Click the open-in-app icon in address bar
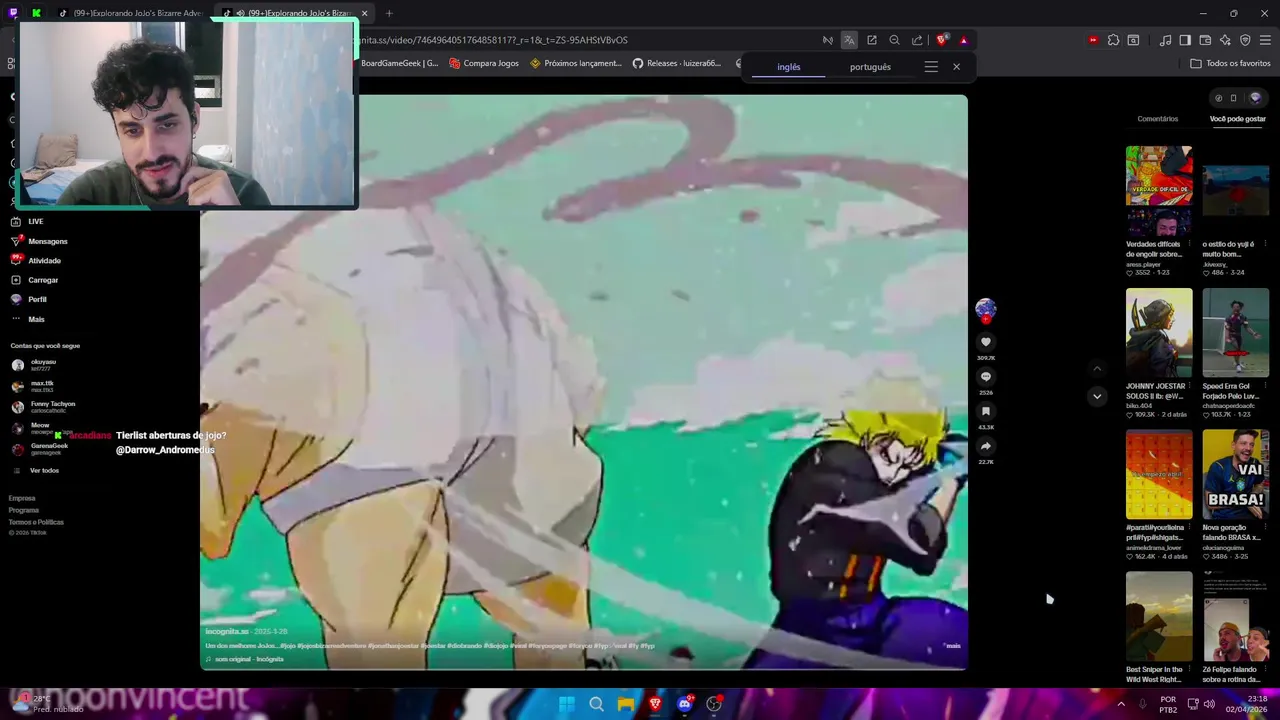This screenshot has height=720, width=1280. click(872, 40)
